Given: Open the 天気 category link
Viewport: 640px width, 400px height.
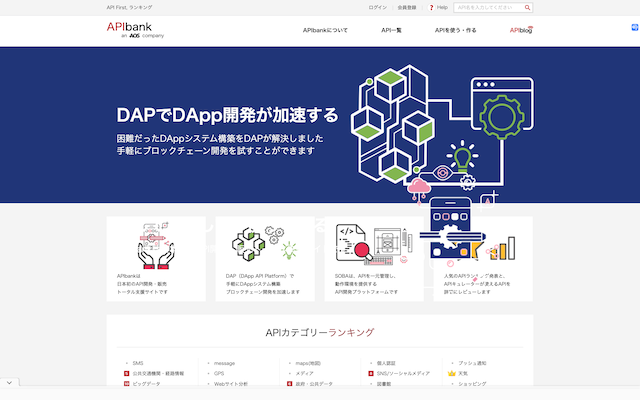Looking at the screenshot, I should pyautogui.click(x=463, y=373).
